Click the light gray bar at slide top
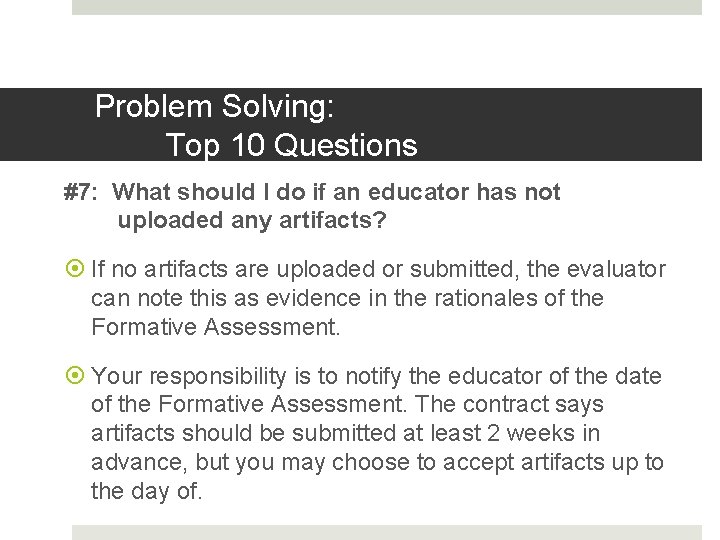This screenshot has width=720, height=540. (x=387, y=7)
